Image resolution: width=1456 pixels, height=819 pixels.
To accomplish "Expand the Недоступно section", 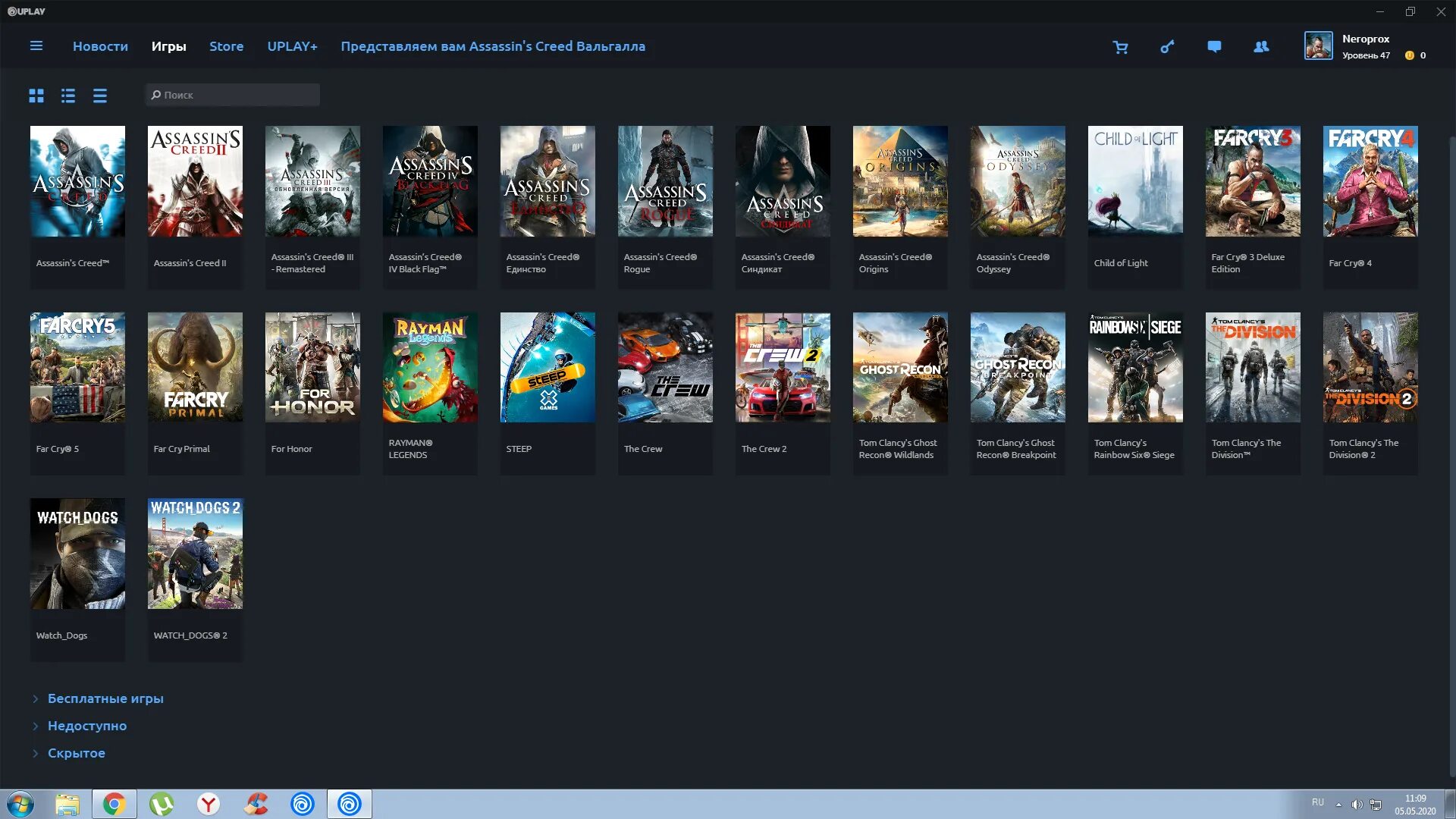I will pos(87,725).
